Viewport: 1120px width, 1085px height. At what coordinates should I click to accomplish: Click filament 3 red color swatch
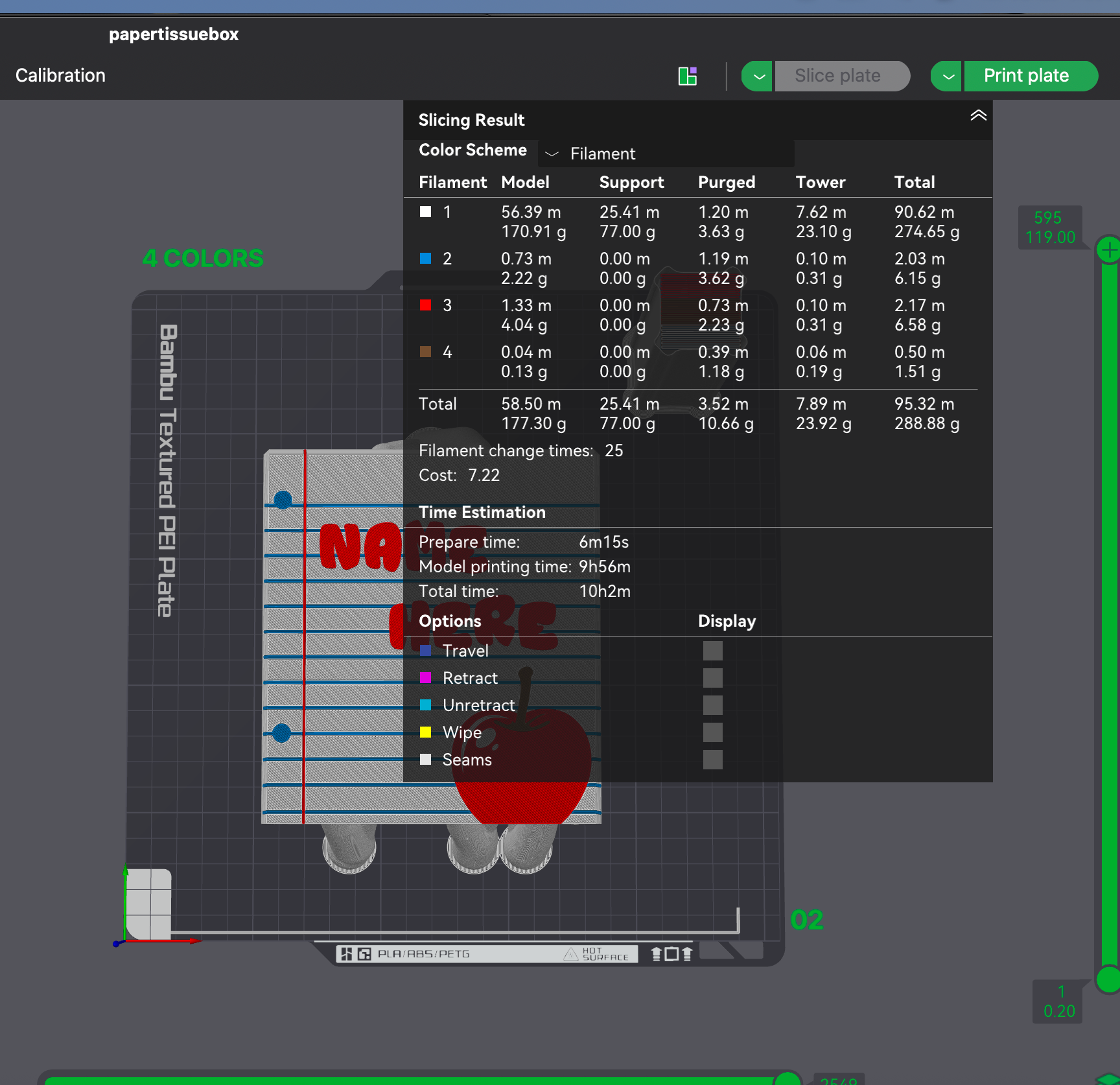[425, 305]
